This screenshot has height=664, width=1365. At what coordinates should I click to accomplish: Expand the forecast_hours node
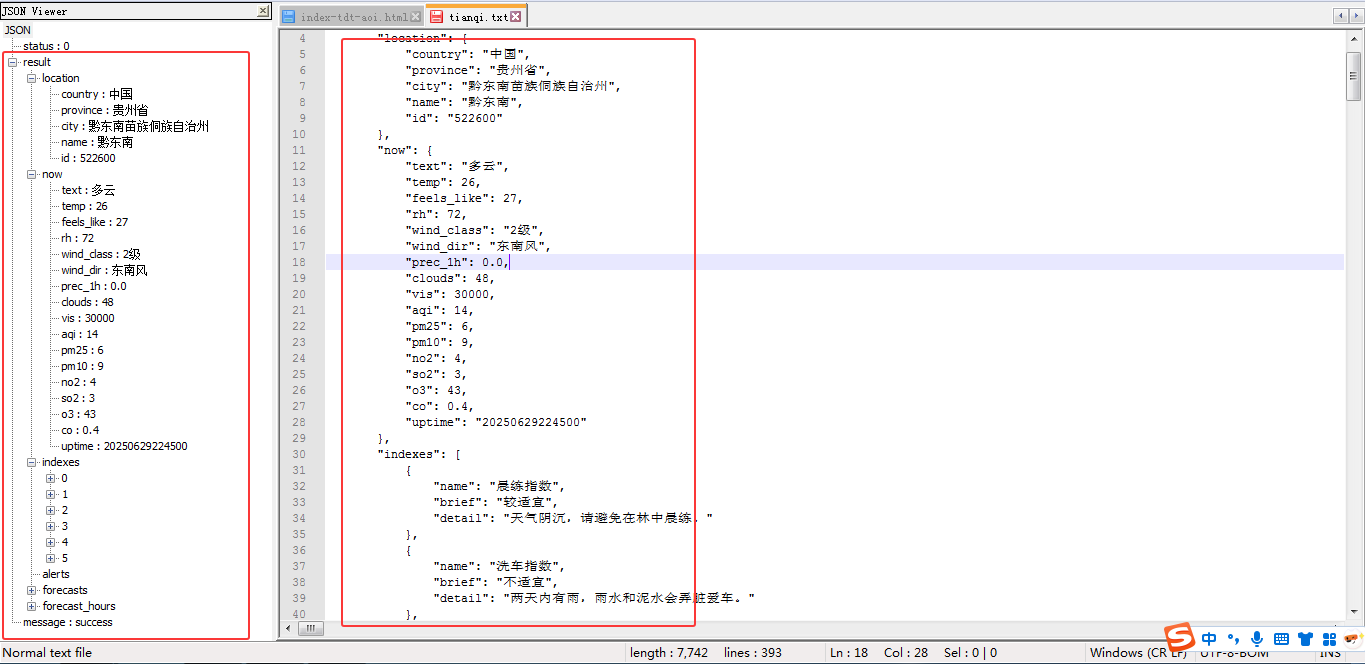pyautogui.click(x=32, y=606)
